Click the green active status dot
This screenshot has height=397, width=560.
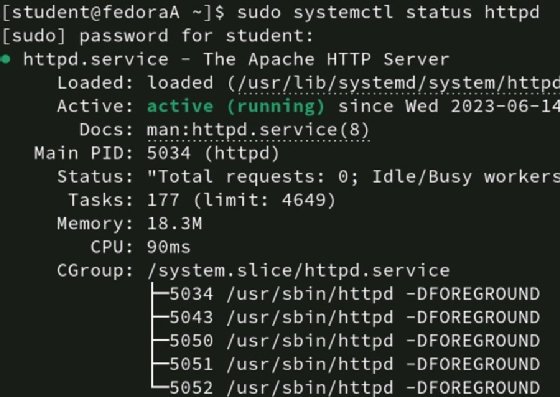tap(6, 59)
